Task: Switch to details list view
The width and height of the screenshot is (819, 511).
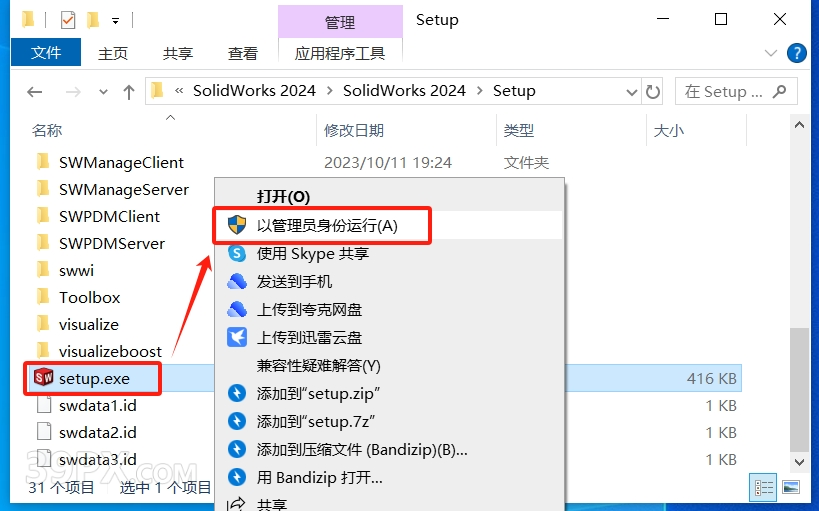Action: 764,487
